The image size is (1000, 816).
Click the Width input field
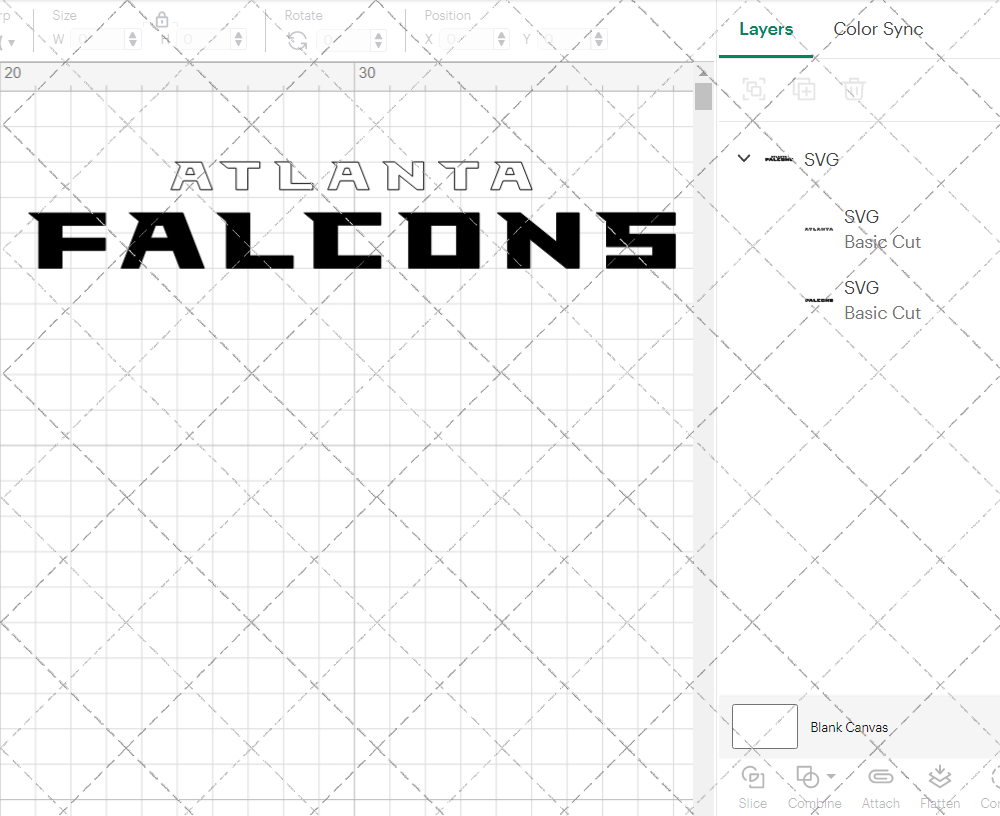[x=98, y=40]
